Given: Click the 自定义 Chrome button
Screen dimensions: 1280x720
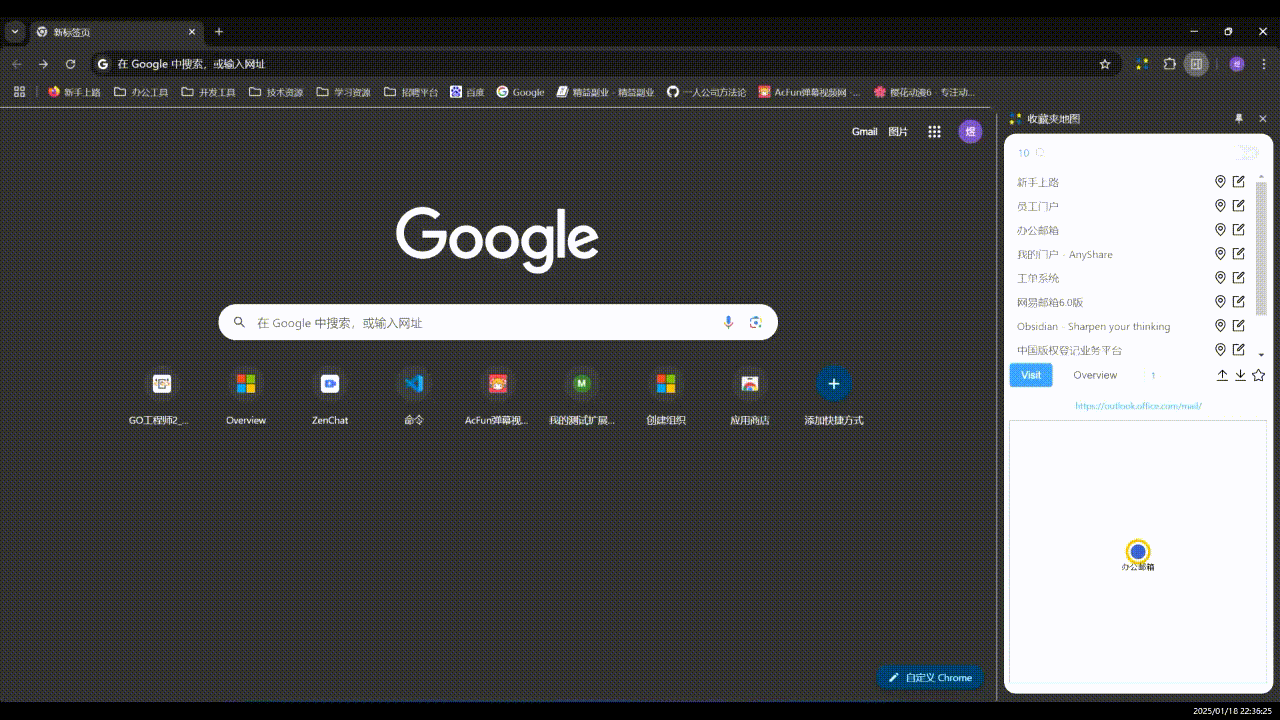Looking at the screenshot, I should 930,677.
